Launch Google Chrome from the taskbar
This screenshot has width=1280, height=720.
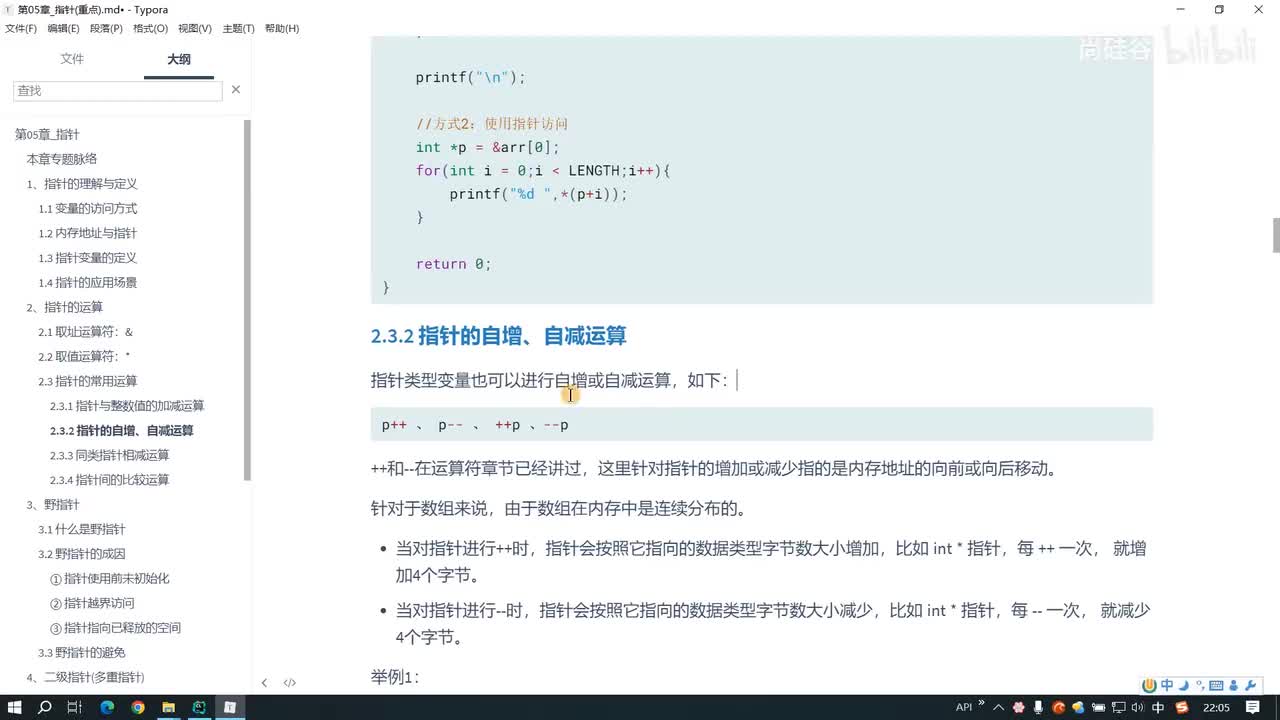pos(138,707)
